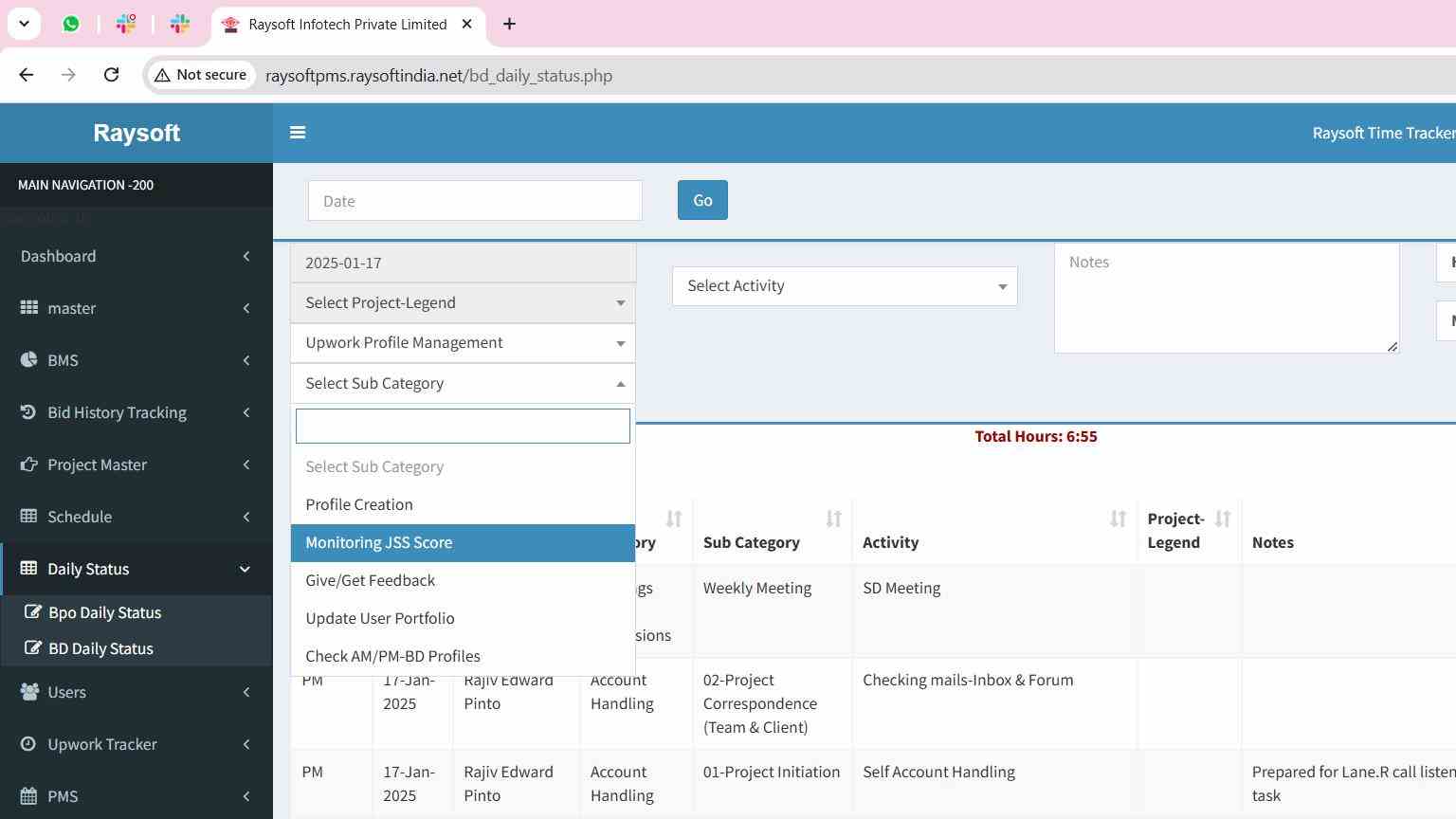
Task: Expand the Upwork Tracker chevron
Action: tap(246, 744)
